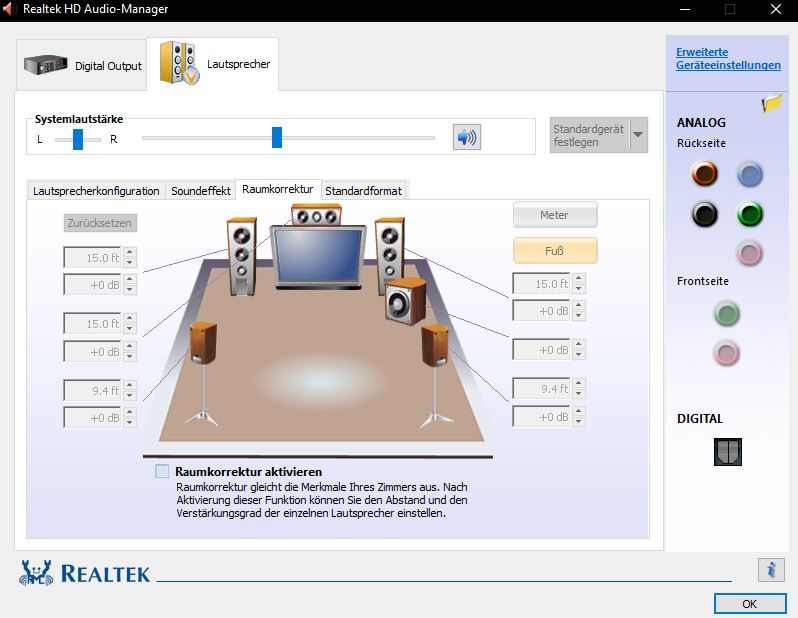798x618 pixels.
Task: Click the gain field under right 15.0 ft
Action: click(x=542, y=310)
